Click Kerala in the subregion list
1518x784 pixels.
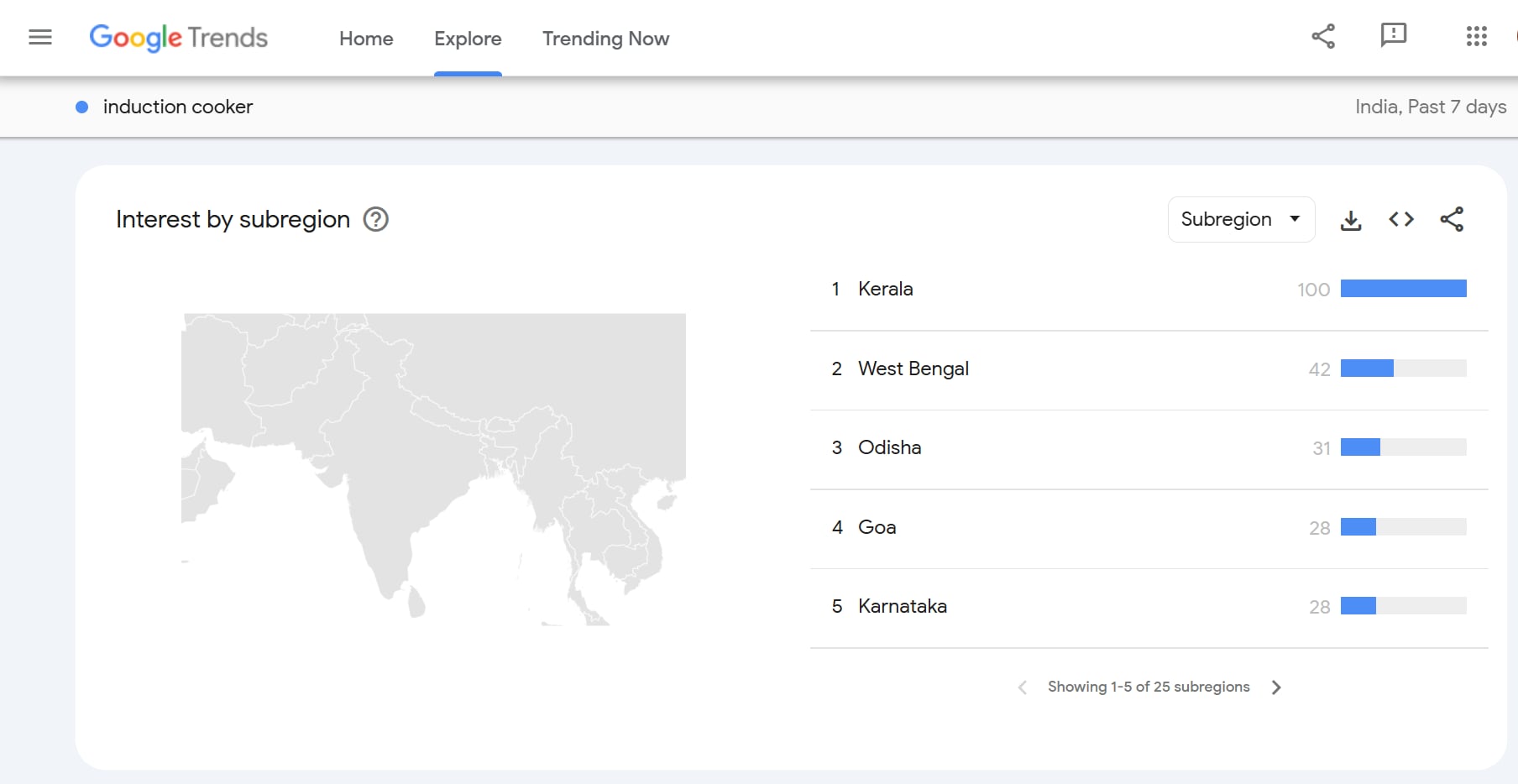tap(885, 289)
